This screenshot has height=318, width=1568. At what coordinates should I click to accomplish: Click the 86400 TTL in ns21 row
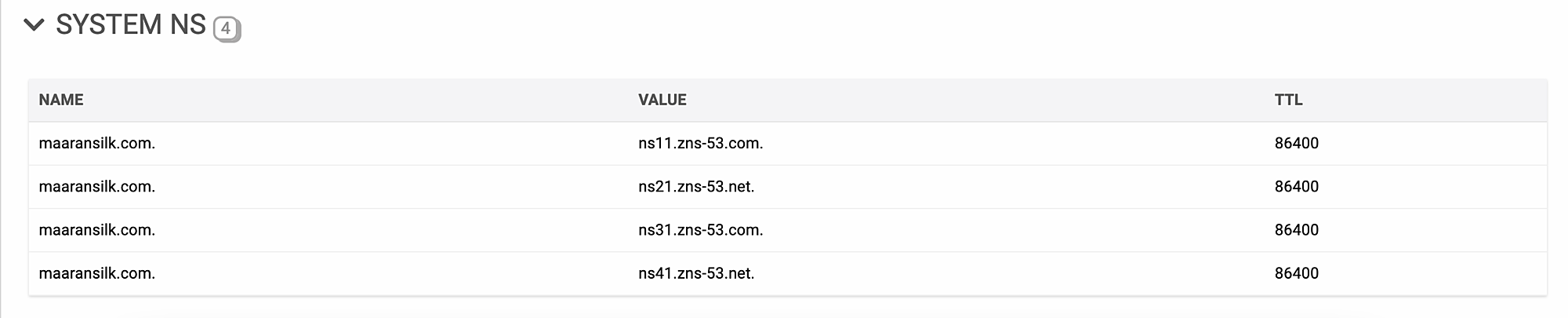pyautogui.click(x=1297, y=186)
